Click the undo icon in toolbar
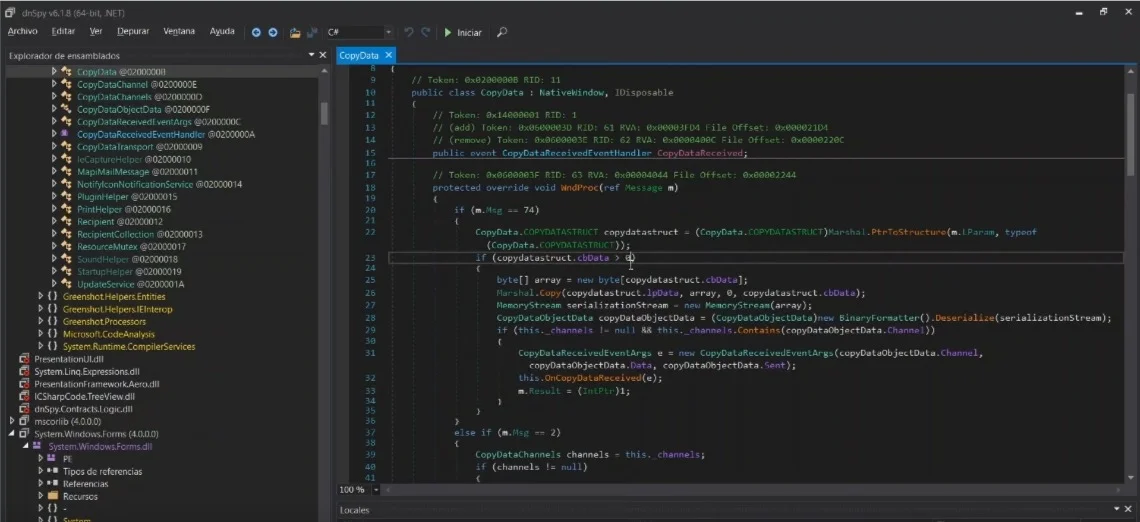 [x=409, y=32]
